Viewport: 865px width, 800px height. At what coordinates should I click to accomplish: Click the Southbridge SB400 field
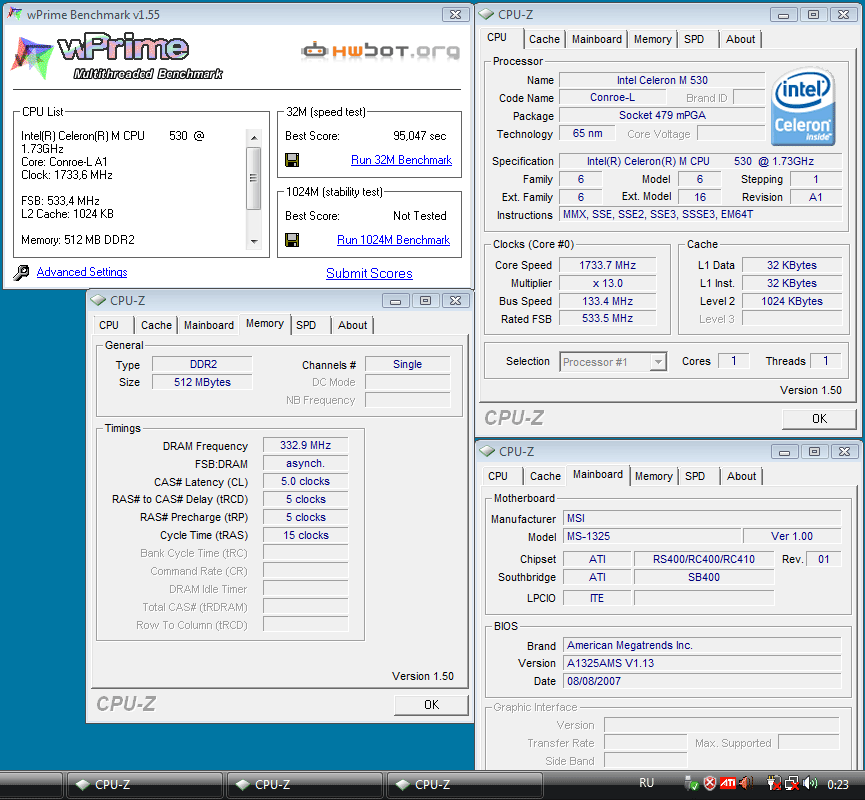point(704,577)
